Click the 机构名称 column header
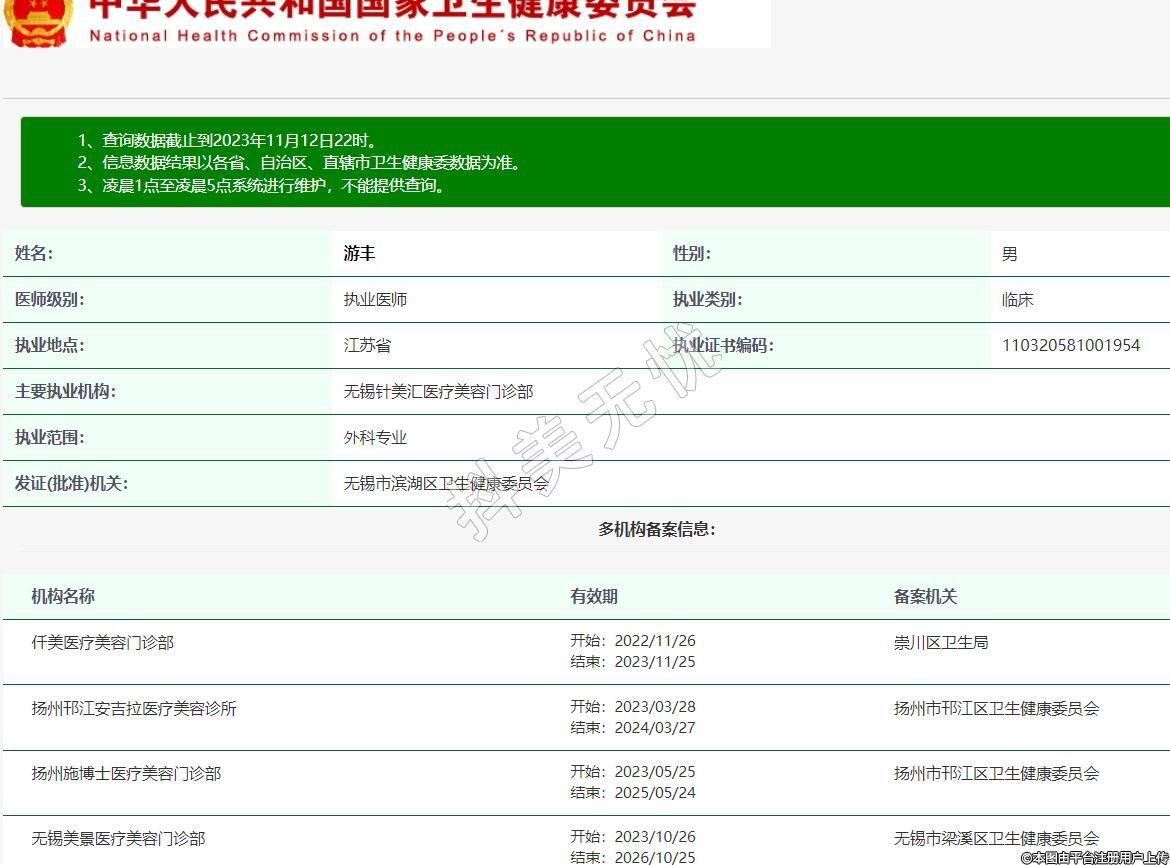The height and width of the screenshot is (865, 1170). pos(63,597)
